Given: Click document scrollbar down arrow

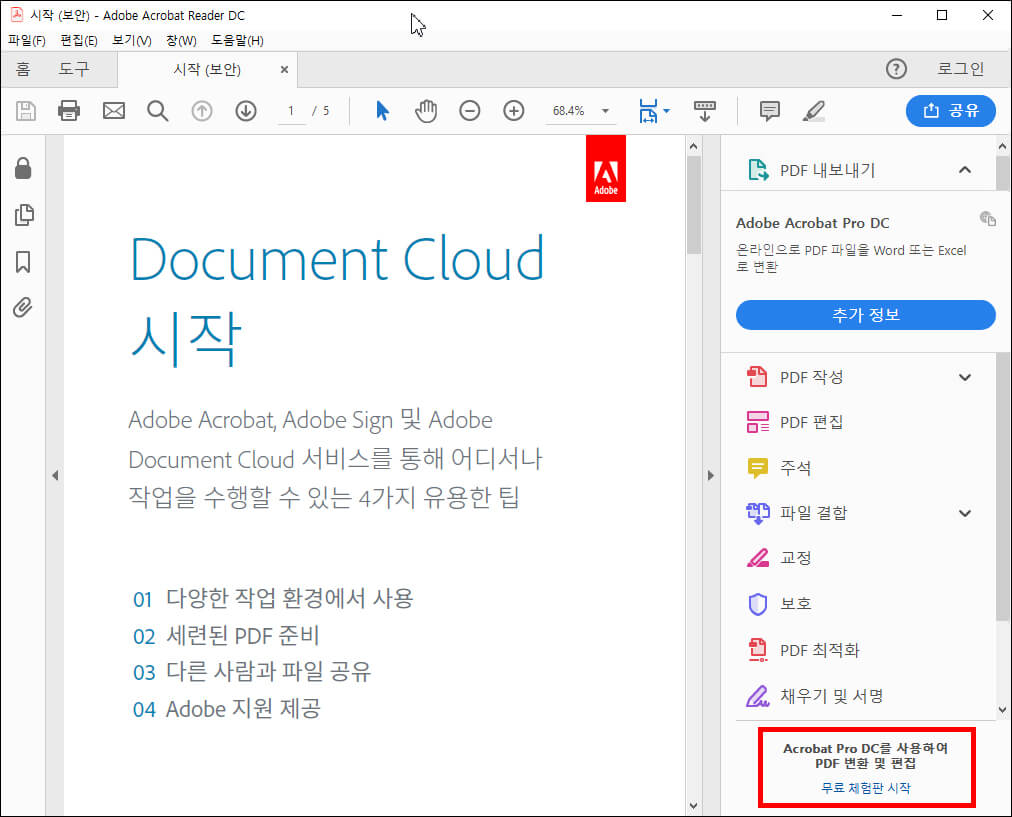Looking at the screenshot, I should (694, 806).
